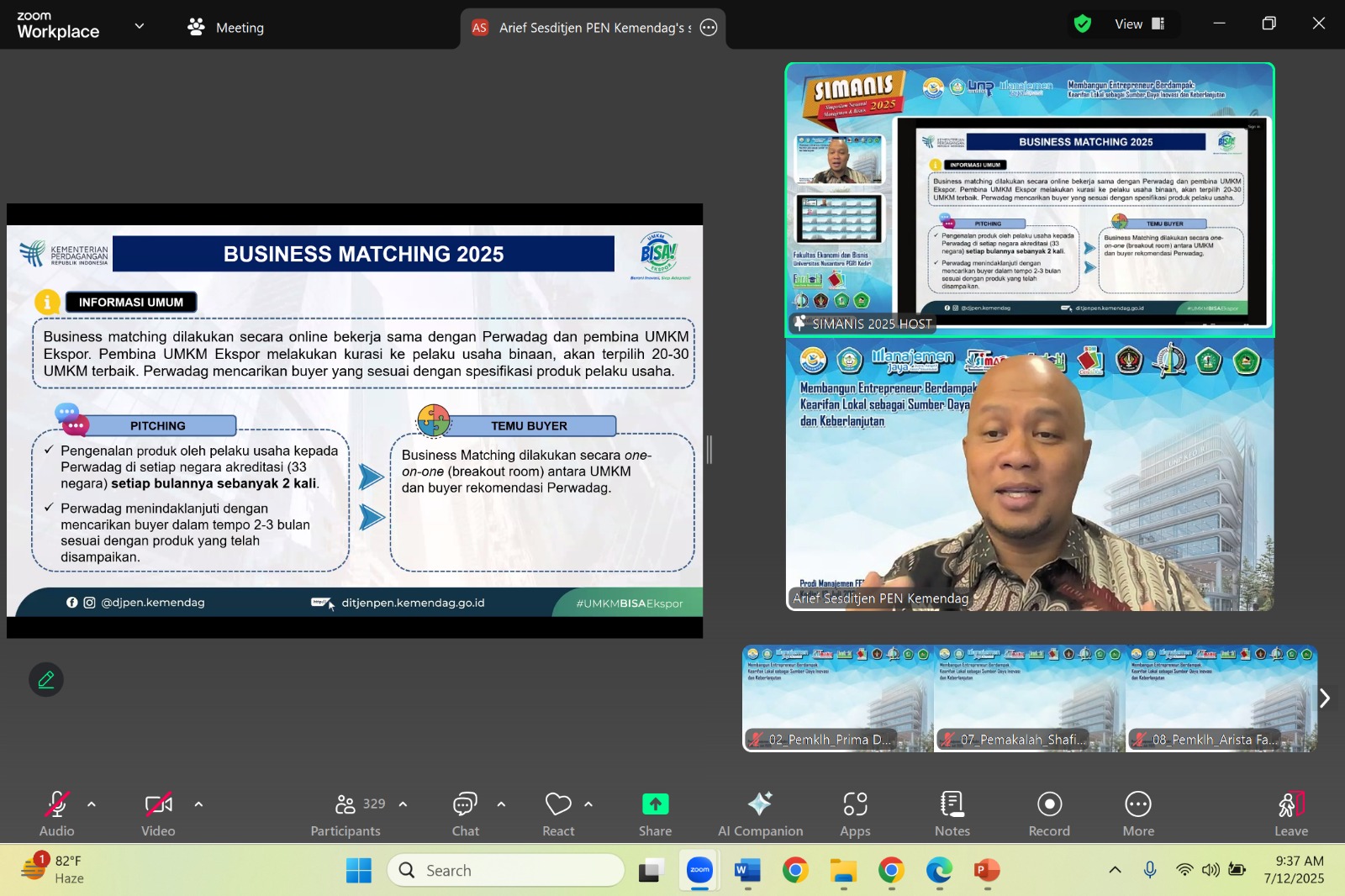Select 08_Pemklh_Arista participant thumbnail
Screen dimensions: 1345x896
[x=1221, y=698]
